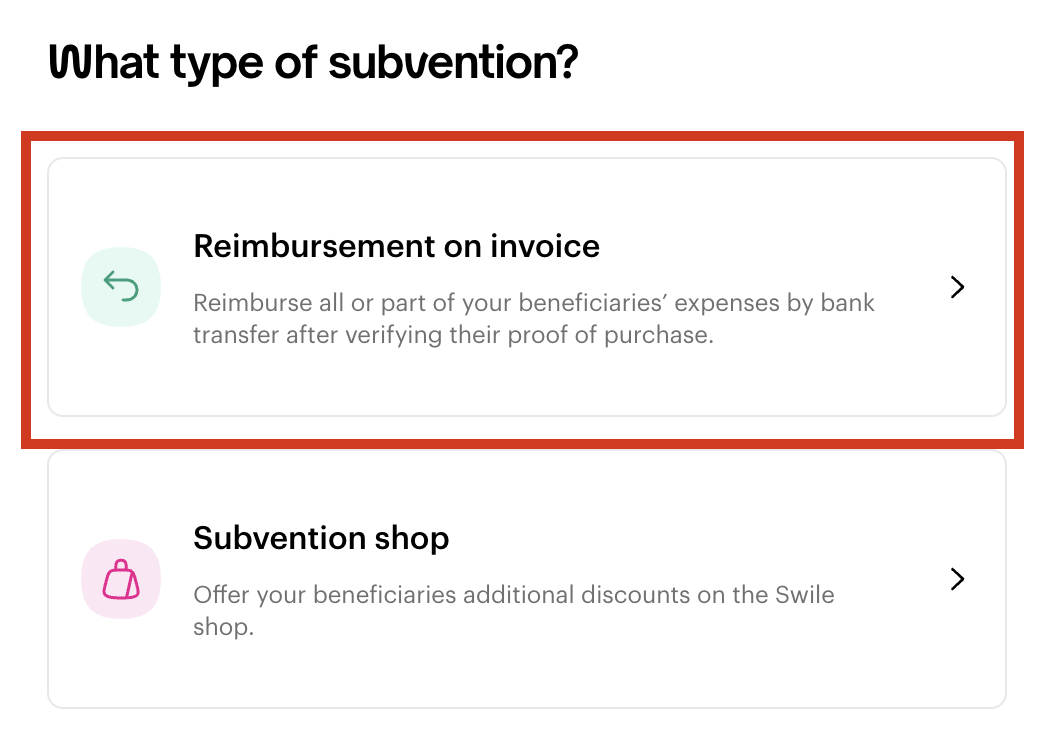The height and width of the screenshot is (742, 1064).
Task: Click the pink shopping bag icon
Action: 121,578
